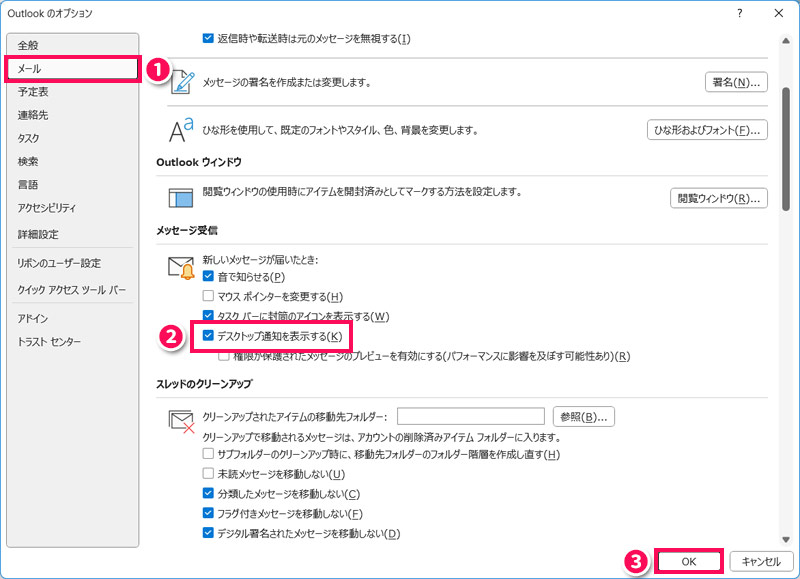
Task: Click the scrollbar down arrow
Action: (x=786, y=540)
